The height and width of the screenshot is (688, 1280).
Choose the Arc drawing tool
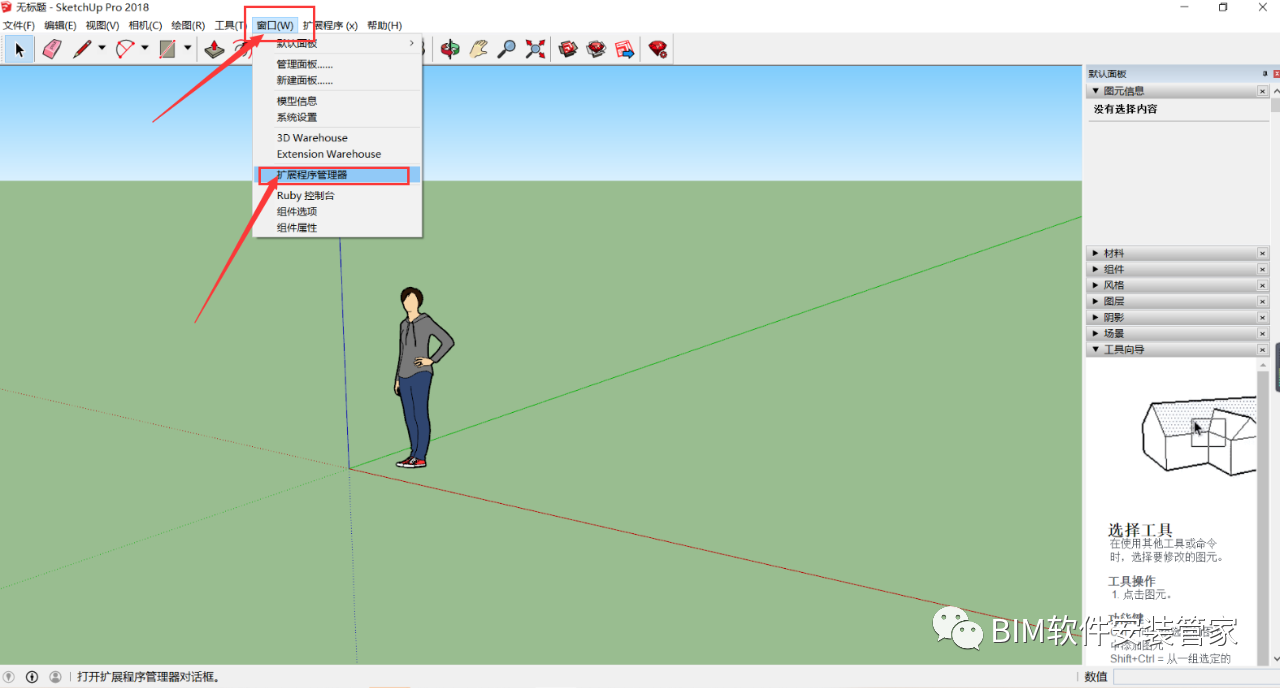pos(126,49)
